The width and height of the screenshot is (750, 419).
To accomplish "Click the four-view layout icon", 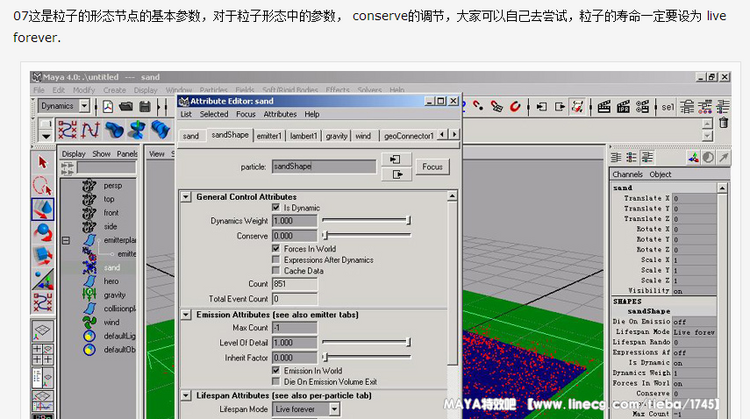I will (x=43, y=354).
